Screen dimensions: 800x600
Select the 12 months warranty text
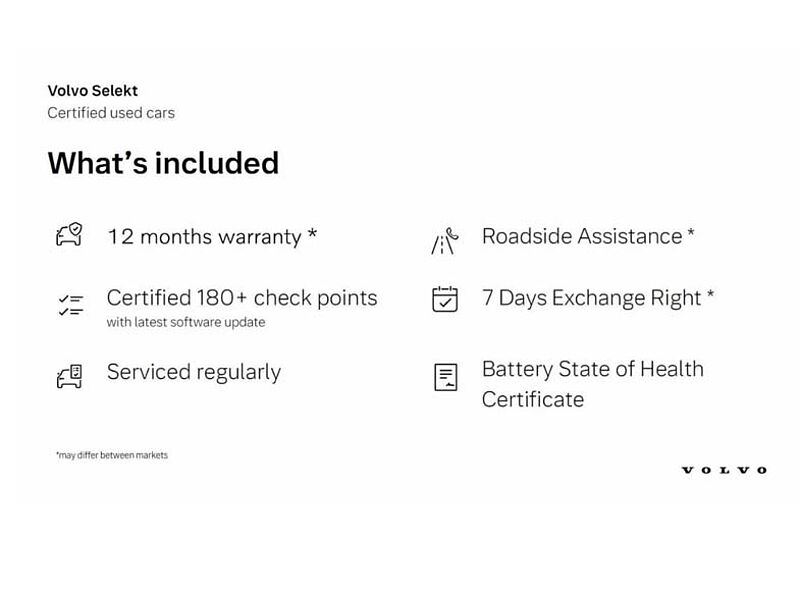pyautogui.click(x=205, y=237)
